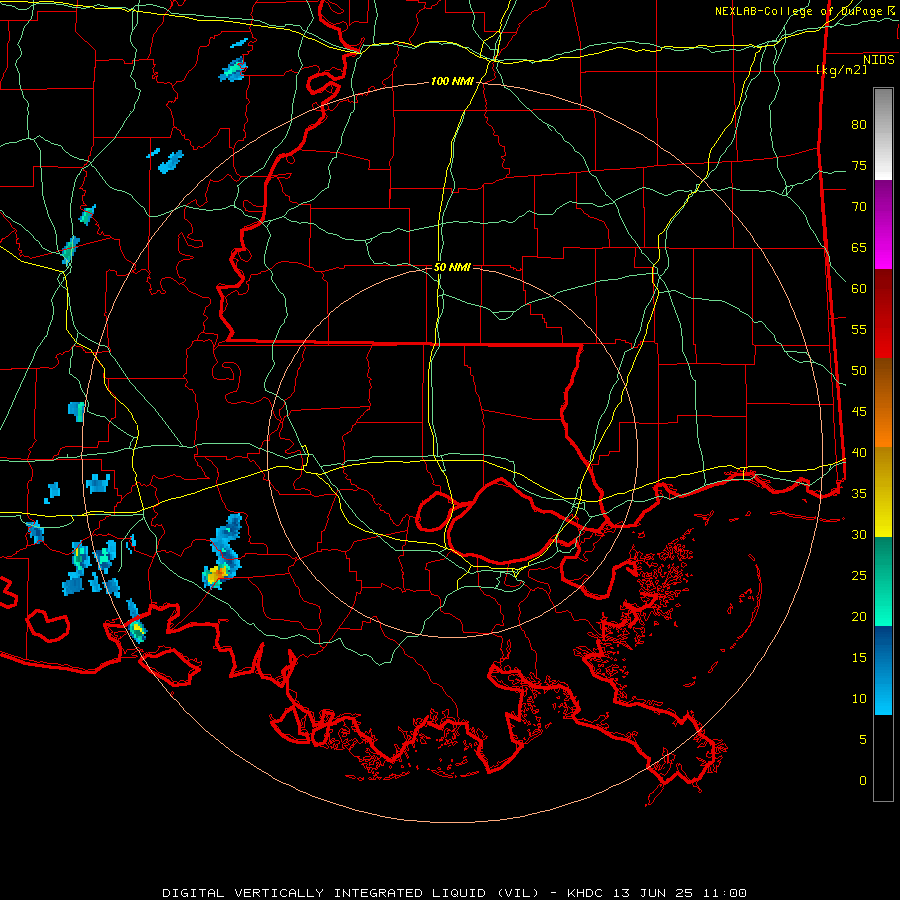This screenshot has width=900, height=900.
Task: Click the 5 value on color scale
Action: pos(863,740)
